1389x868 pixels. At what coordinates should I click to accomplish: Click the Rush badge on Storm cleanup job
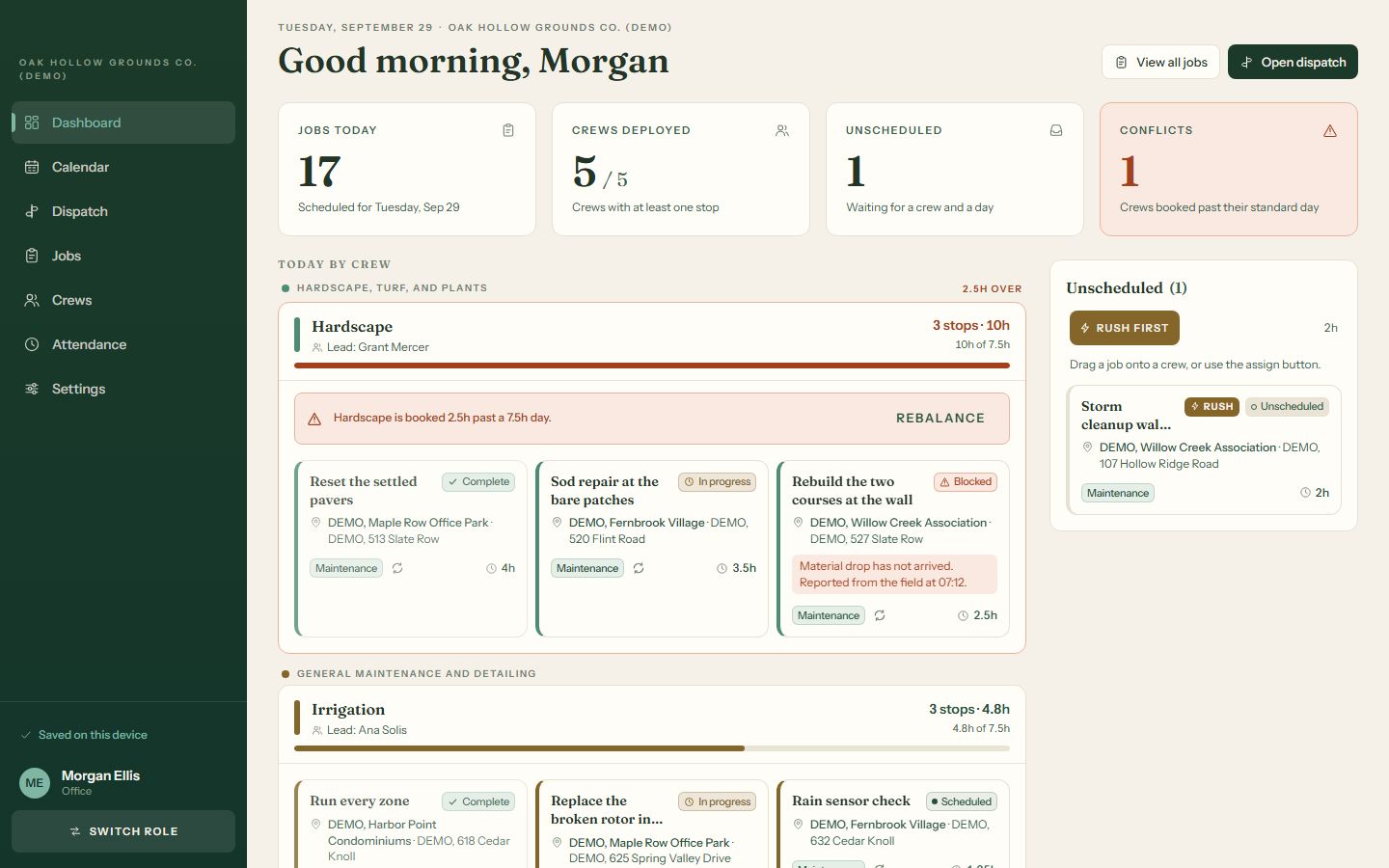click(1212, 406)
